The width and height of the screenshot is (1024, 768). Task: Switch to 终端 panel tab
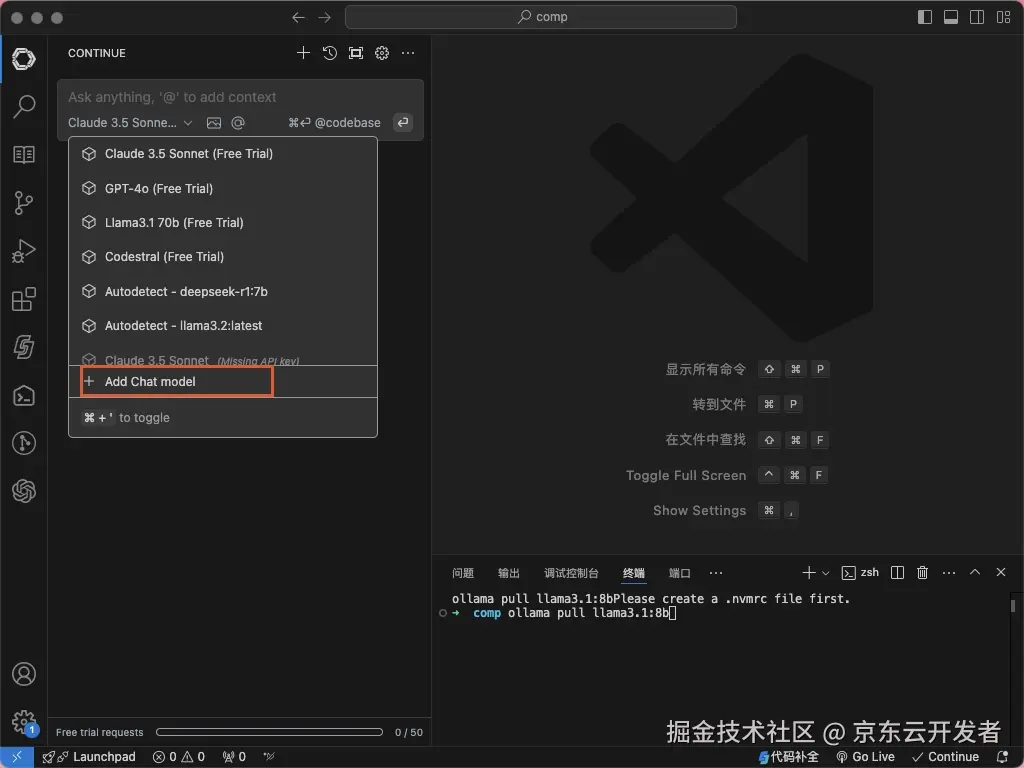[x=633, y=573]
